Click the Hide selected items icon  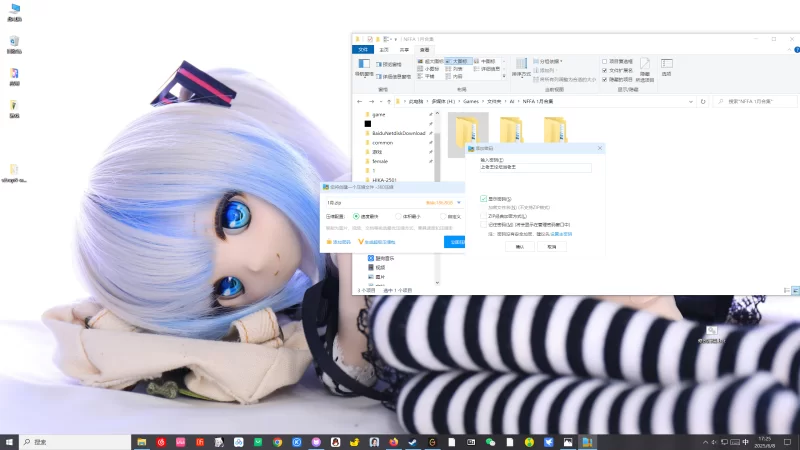pyautogui.click(x=644, y=66)
